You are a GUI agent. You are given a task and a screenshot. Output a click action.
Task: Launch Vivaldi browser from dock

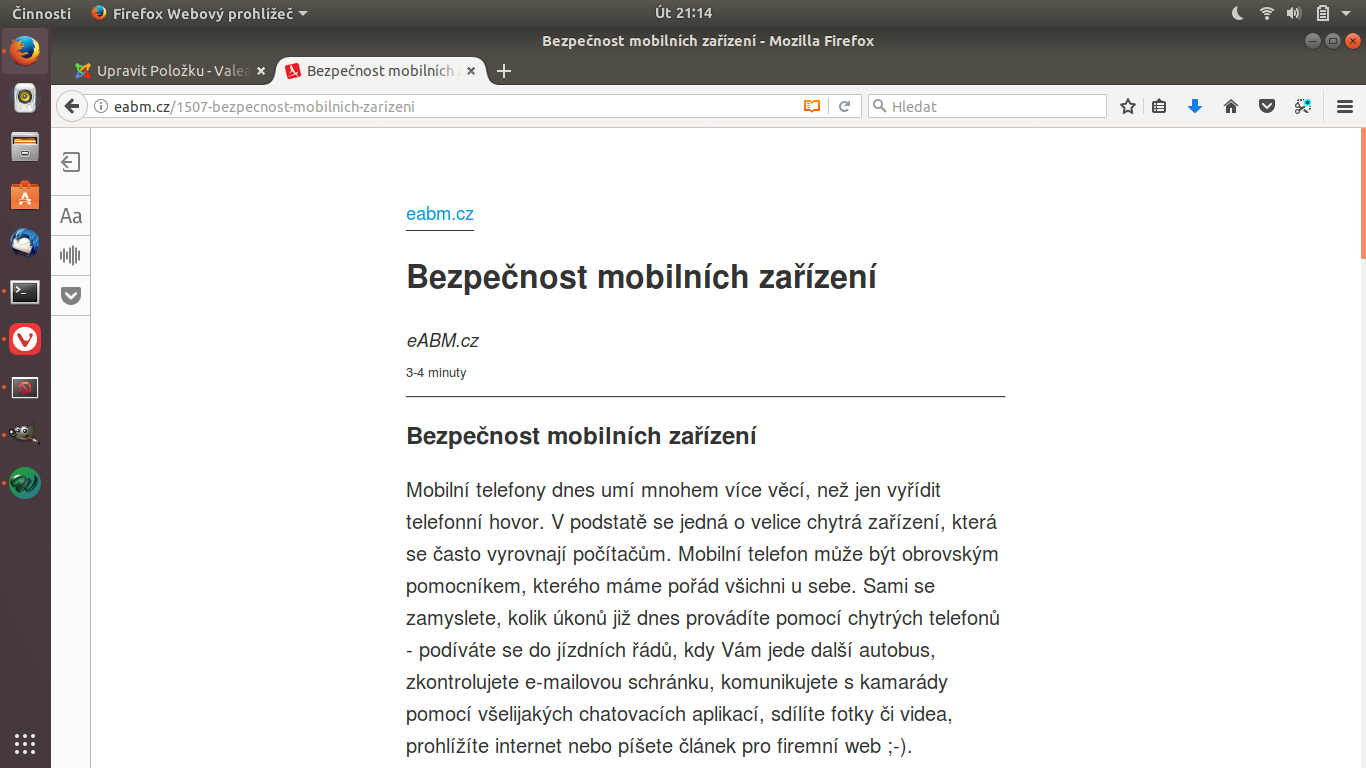(x=25, y=339)
